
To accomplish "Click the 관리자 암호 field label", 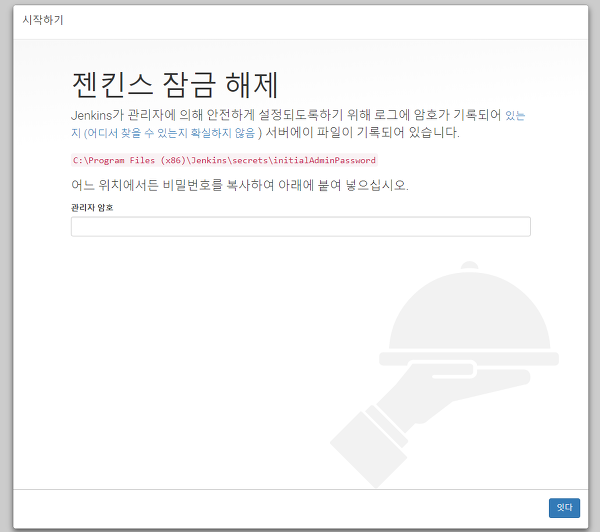I will pyautogui.click(x=92, y=207).
